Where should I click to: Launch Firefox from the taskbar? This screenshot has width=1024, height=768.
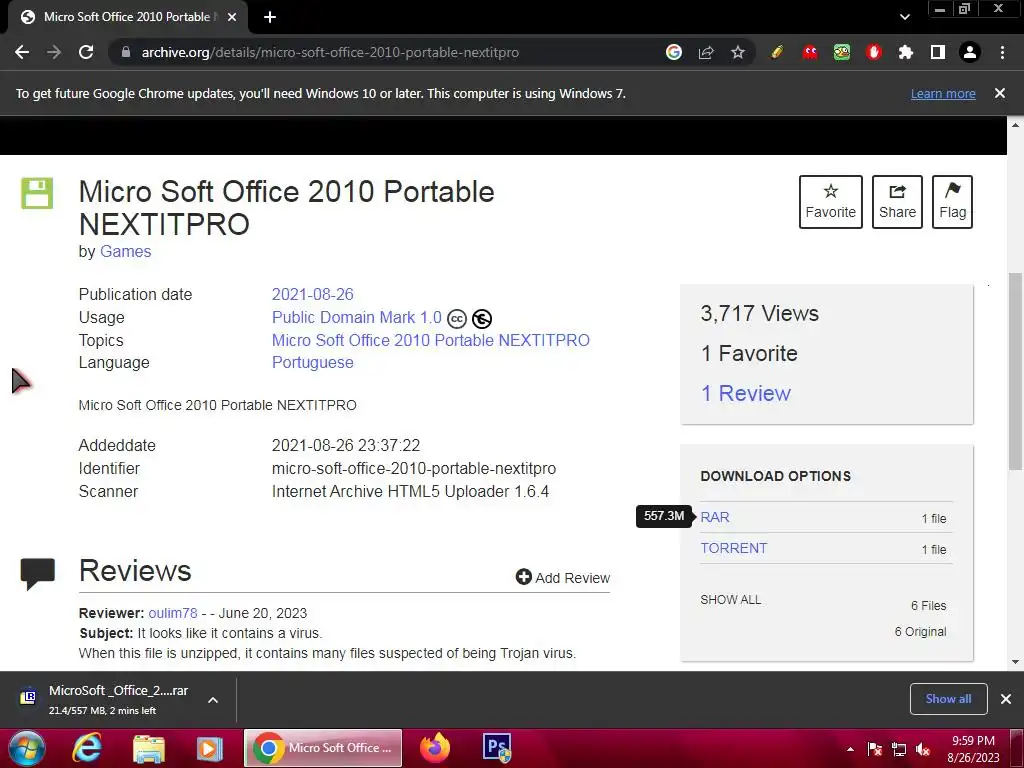coord(435,748)
